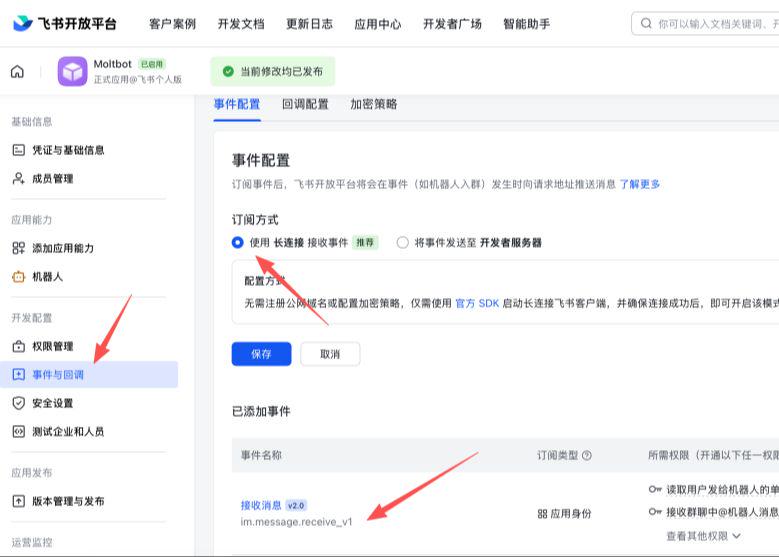Switch to 事件配置 tab

(237, 104)
